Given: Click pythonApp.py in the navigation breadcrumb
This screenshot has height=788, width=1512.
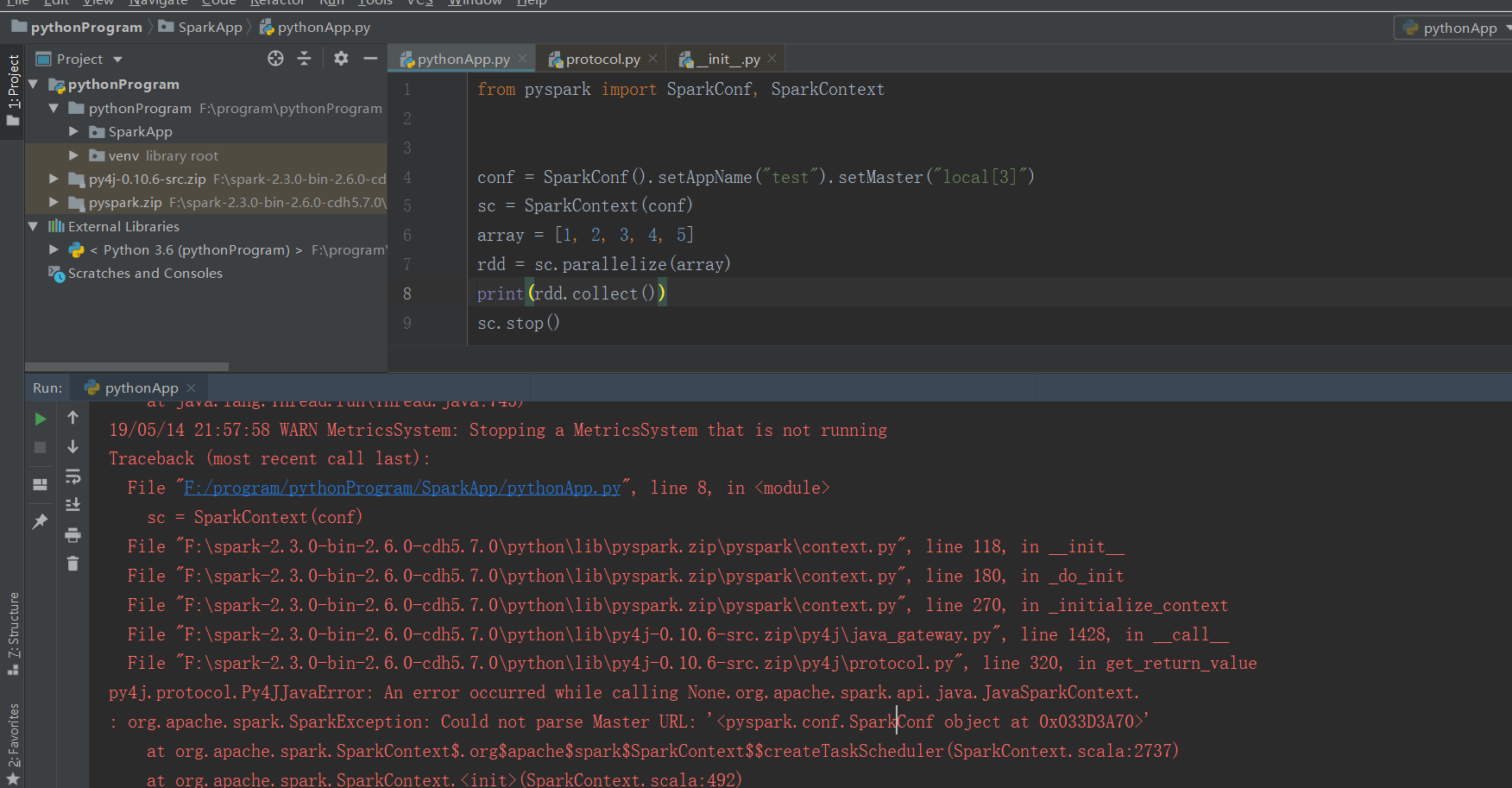Looking at the screenshot, I should [x=315, y=28].
